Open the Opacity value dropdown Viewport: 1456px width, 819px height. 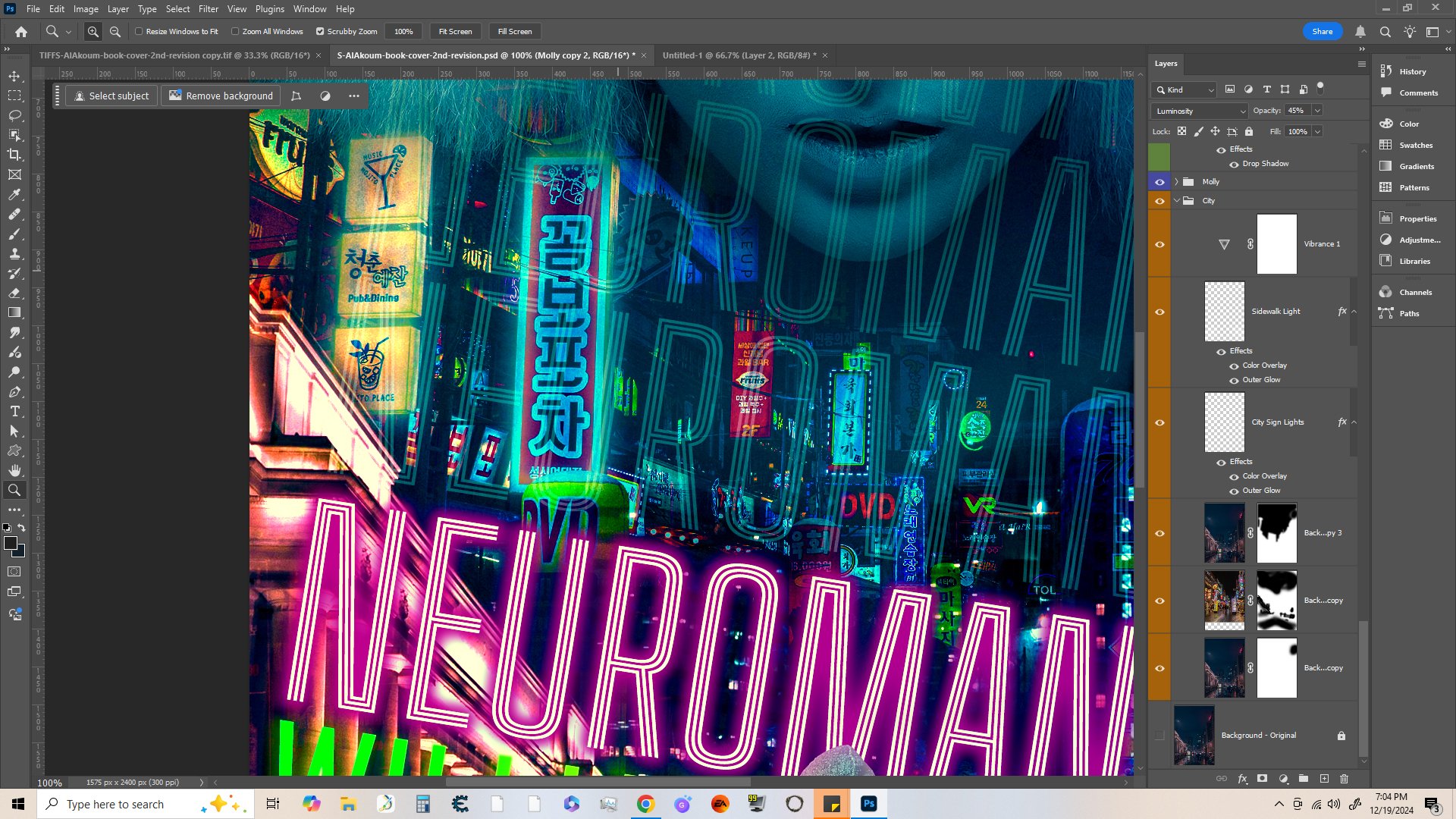[1317, 111]
